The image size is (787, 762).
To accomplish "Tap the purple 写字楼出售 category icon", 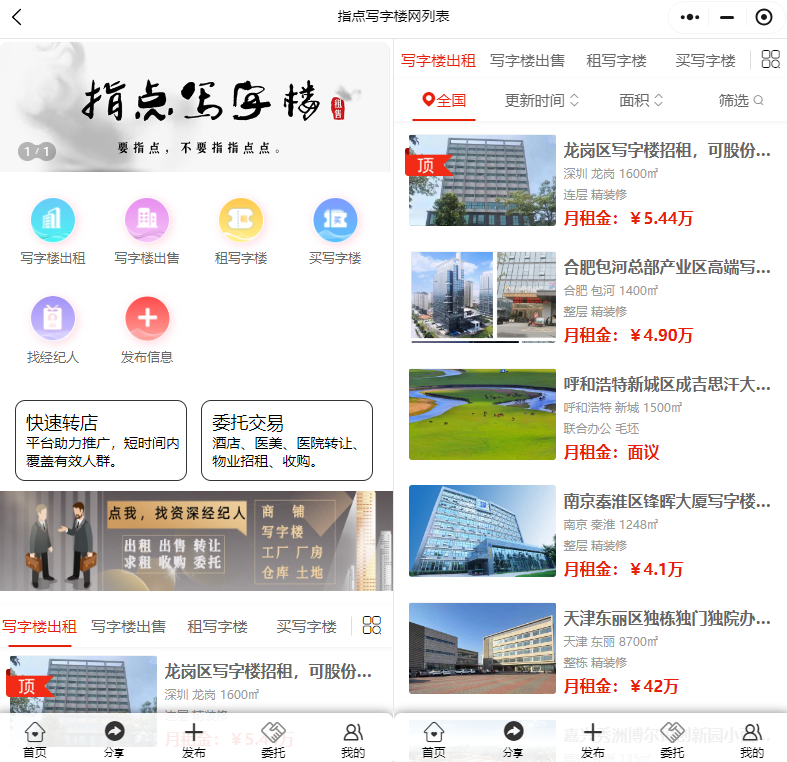I will pos(147,221).
